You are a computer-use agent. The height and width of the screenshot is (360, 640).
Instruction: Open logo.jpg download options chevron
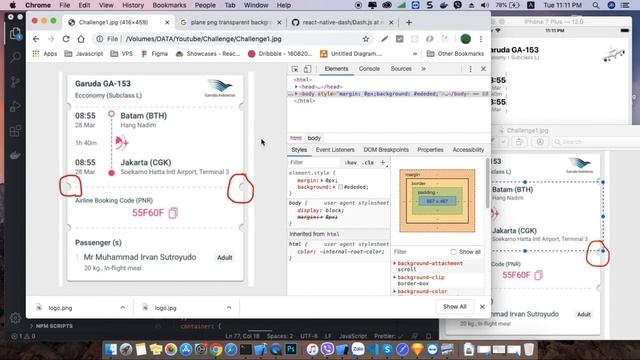coord(229,307)
